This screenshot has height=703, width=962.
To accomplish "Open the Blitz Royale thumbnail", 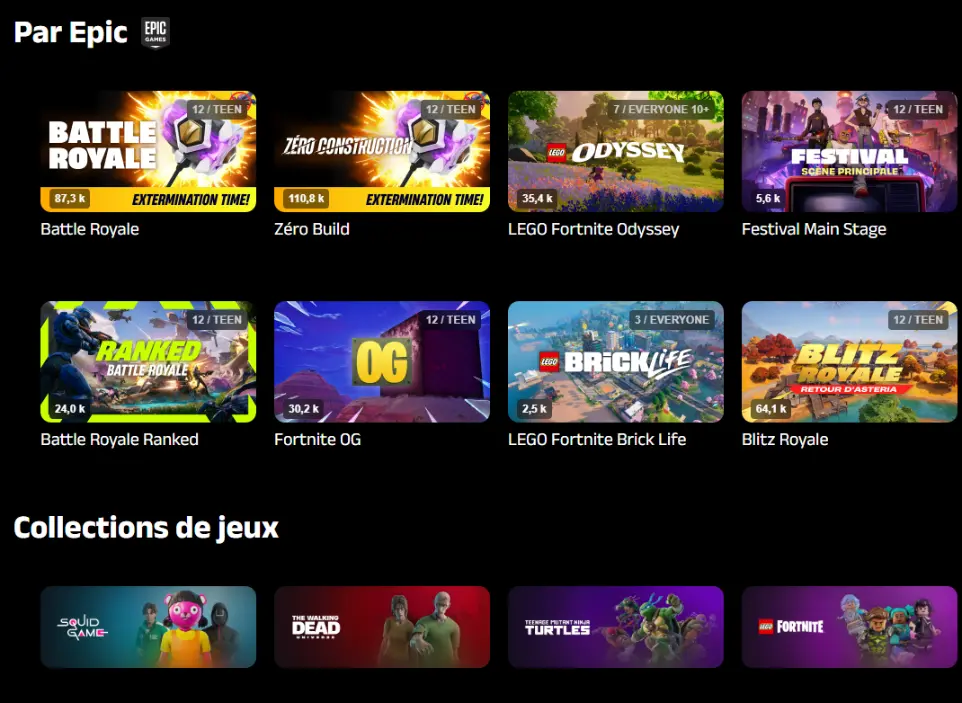I will tap(850, 362).
